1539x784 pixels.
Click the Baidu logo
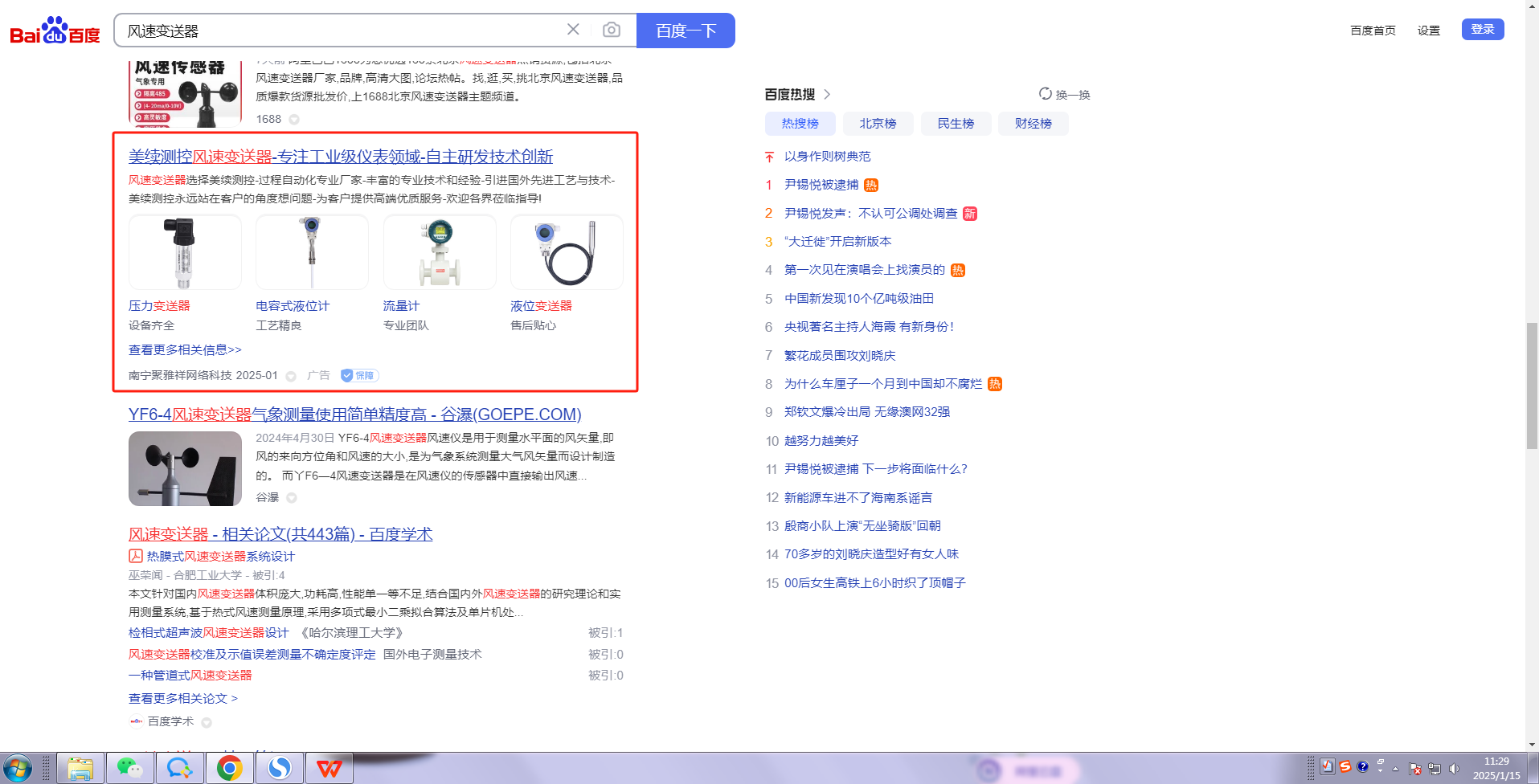click(55, 31)
